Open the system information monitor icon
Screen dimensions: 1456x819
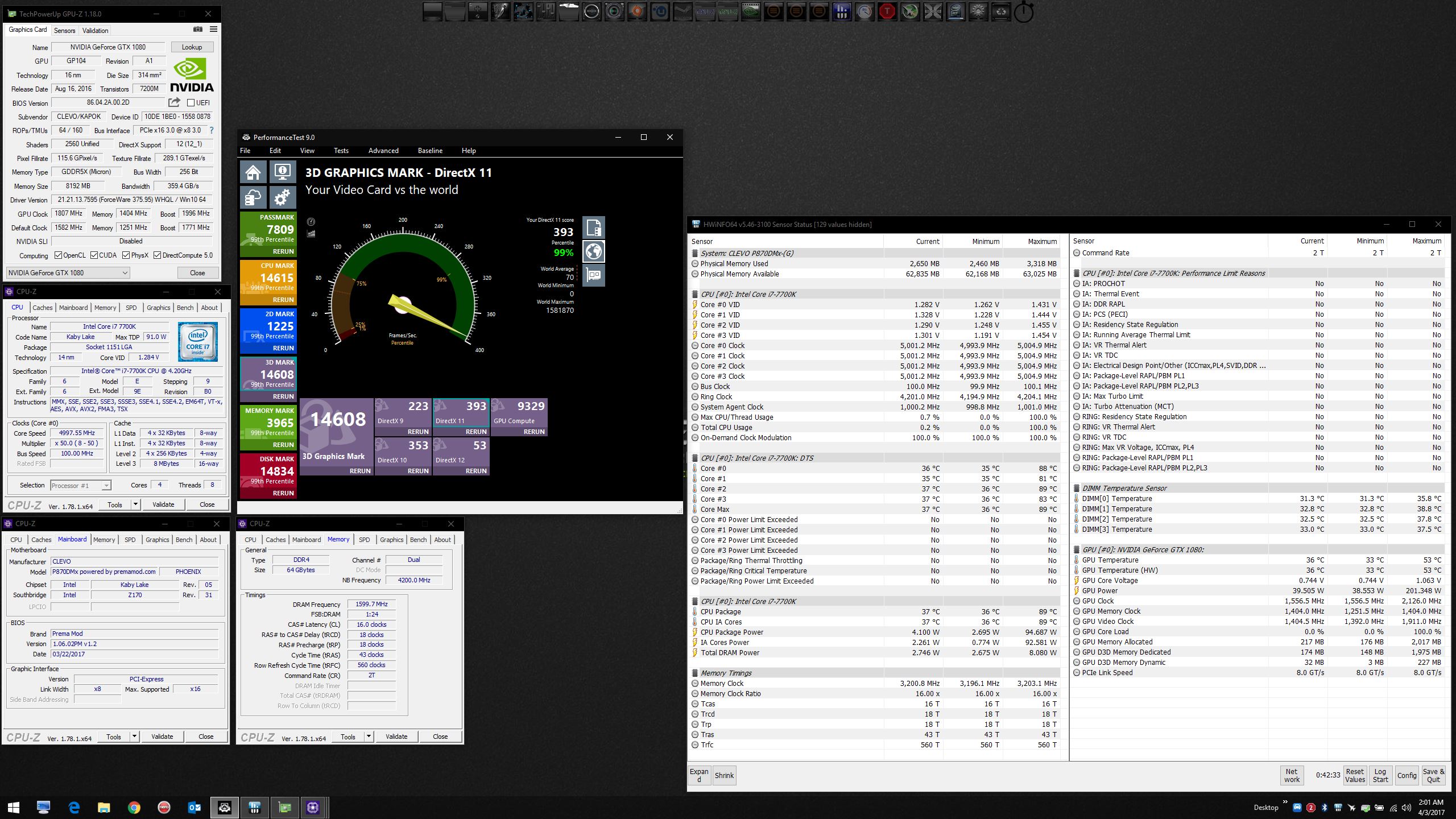pyautogui.click(x=283, y=172)
